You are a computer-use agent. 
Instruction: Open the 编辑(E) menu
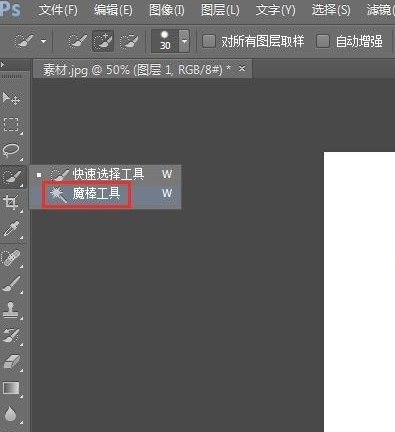coord(113,10)
